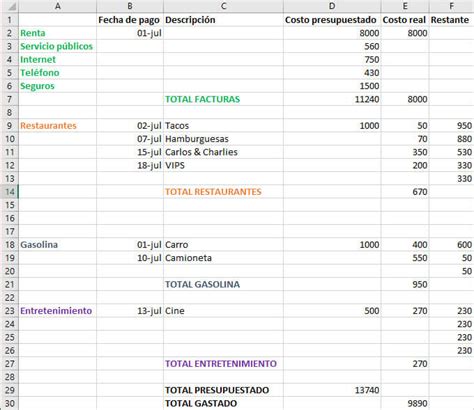Click the 750 budgeted cost cell
Screen dimensions: 474x410
(332, 59)
